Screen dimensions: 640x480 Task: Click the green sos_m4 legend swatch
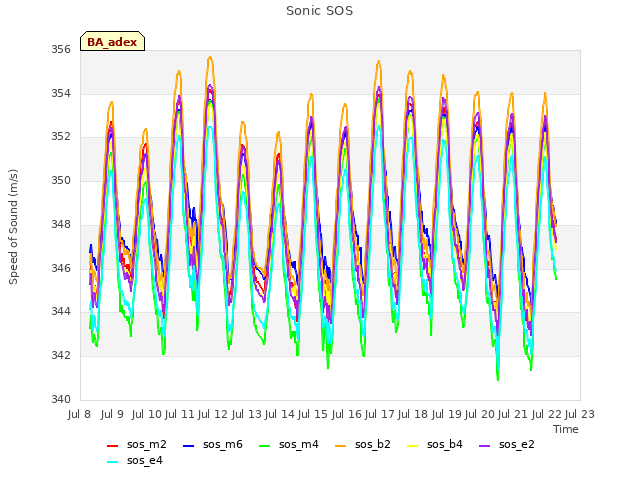264,446
